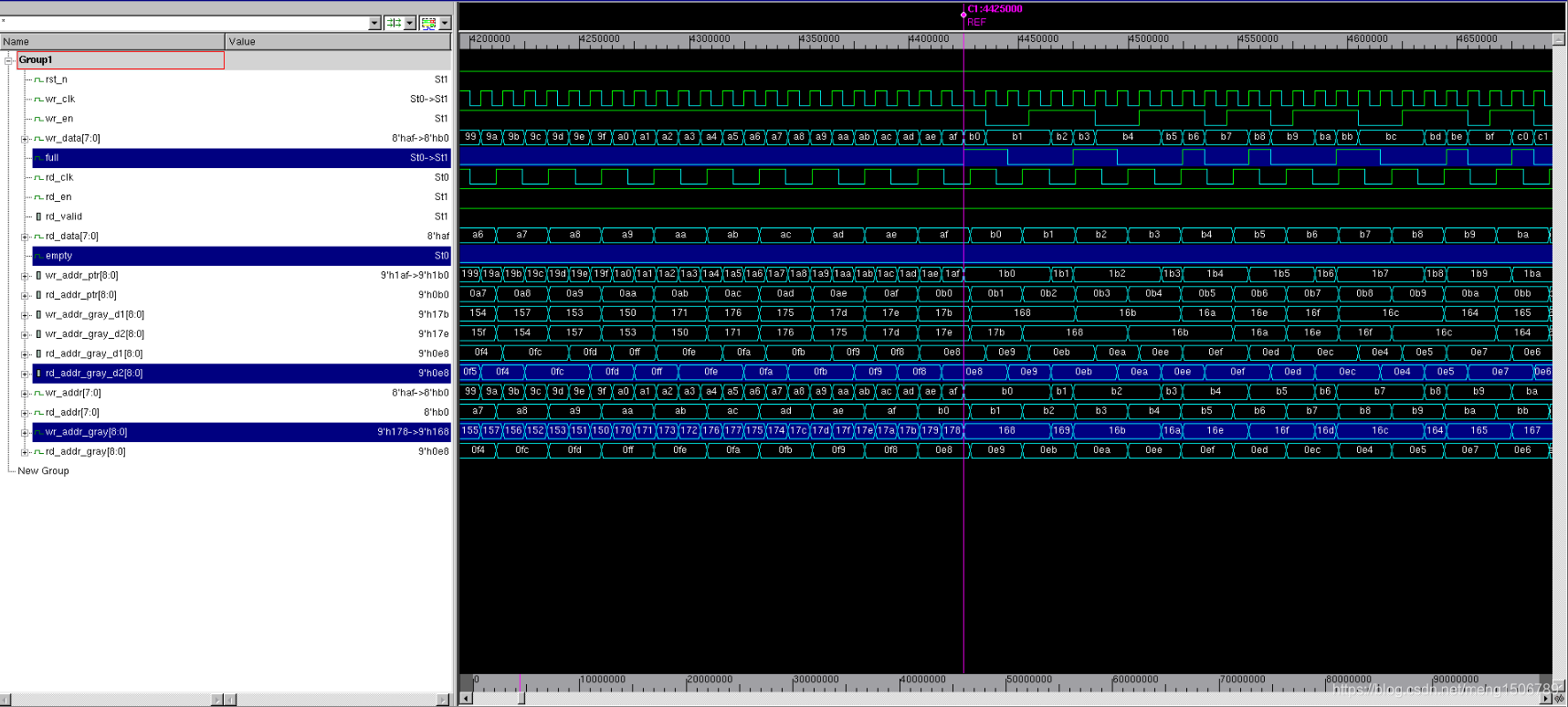Click the 4450000 time ruler label
The image size is (1568, 707).
[x=1038, y=38]
